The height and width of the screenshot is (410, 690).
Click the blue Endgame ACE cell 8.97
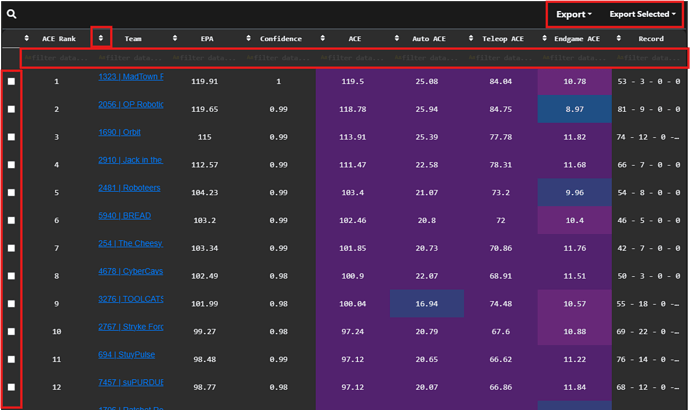click(x=575, y=109)
